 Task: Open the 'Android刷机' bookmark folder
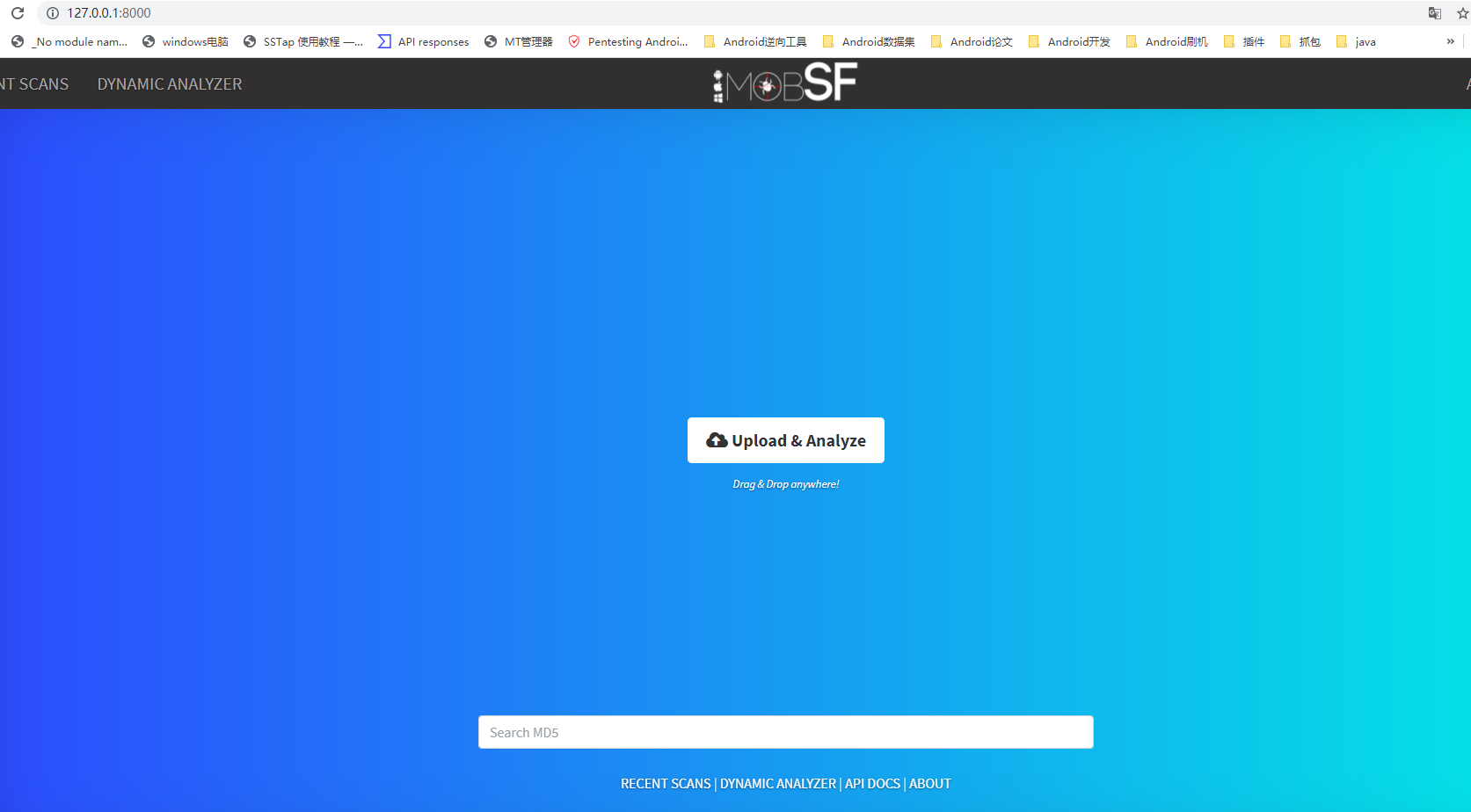1167,41
